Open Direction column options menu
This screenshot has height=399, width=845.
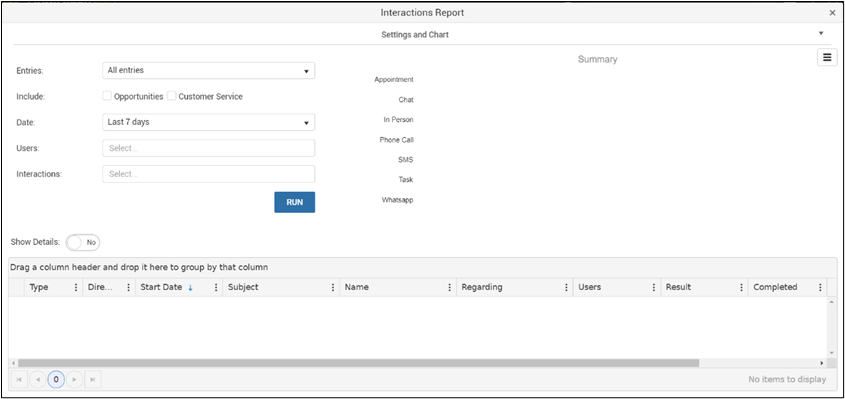click(128, 287)
